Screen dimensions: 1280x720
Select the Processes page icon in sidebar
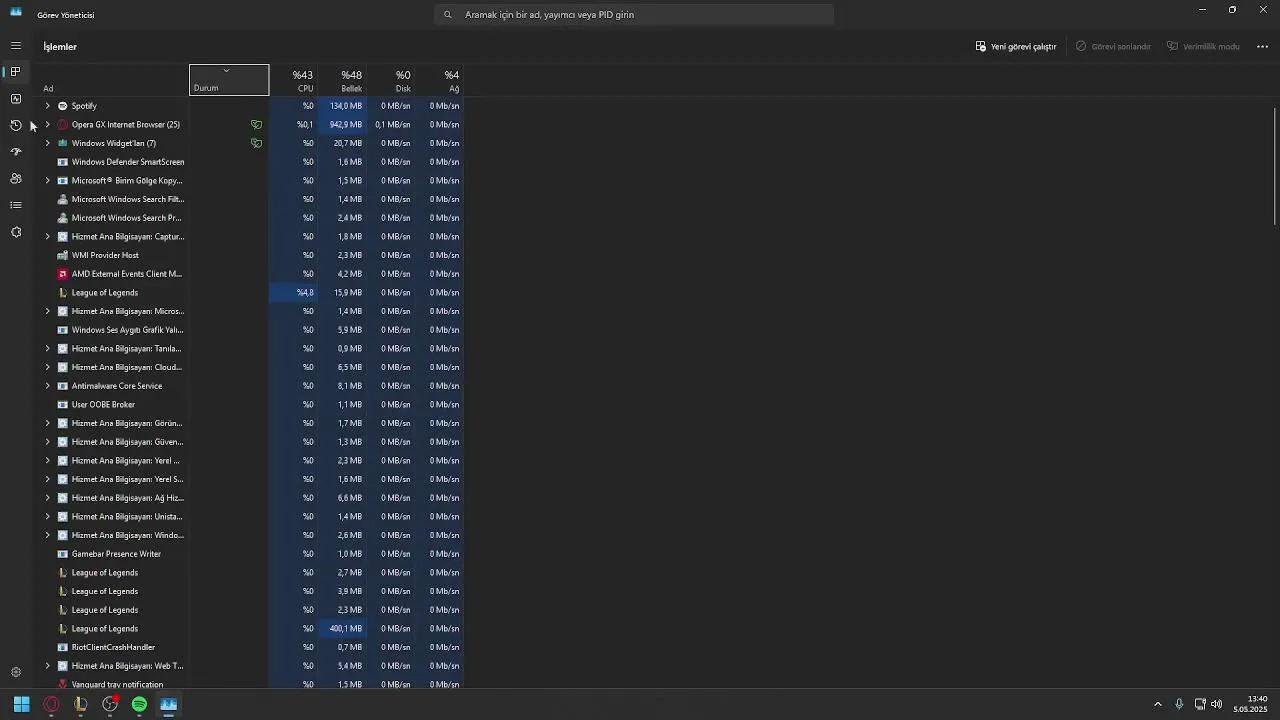tap(16, 72)
